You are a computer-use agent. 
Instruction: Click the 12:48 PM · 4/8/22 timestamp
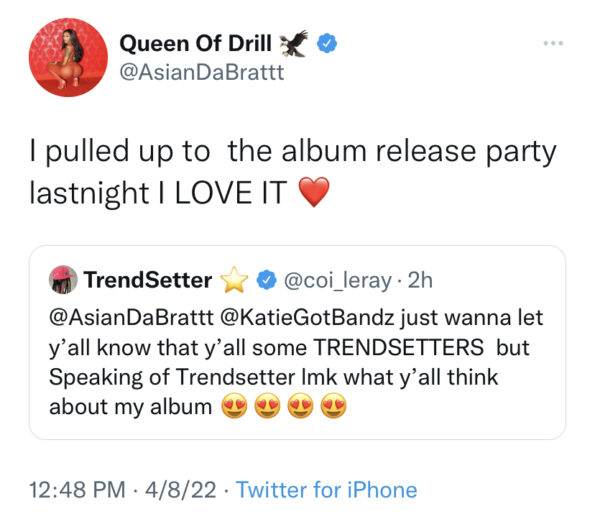click(123, 489)
